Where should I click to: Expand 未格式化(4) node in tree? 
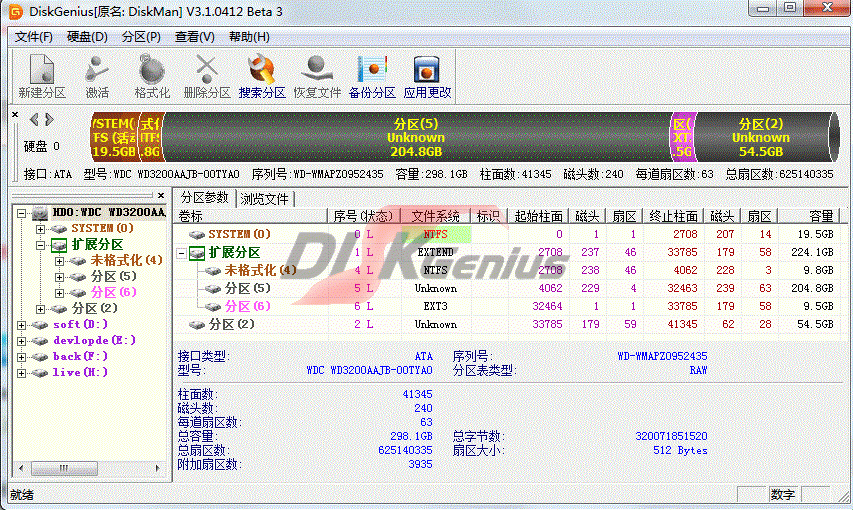coord(59,261)
